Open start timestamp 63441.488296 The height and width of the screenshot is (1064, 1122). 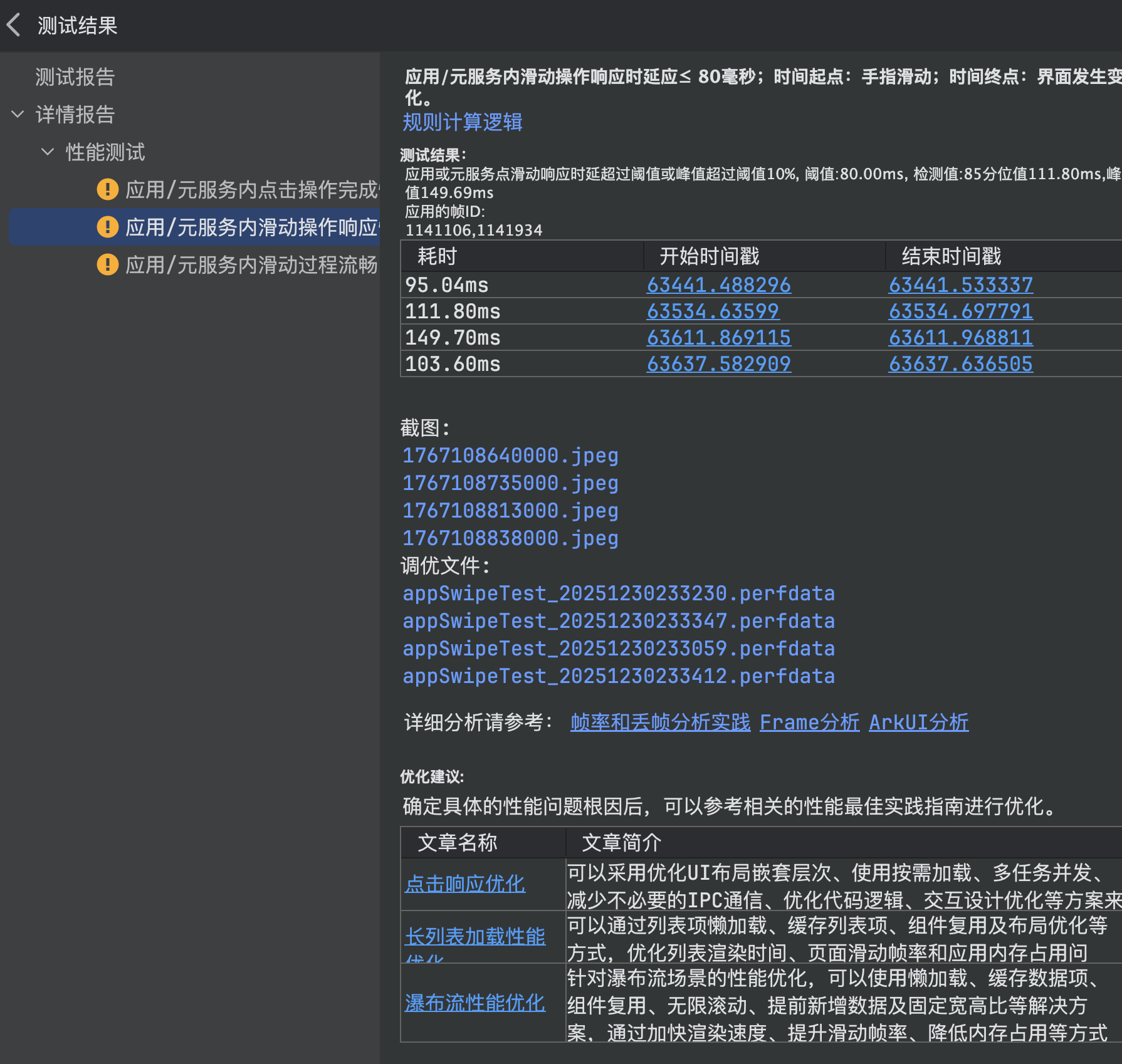point(719,285)
